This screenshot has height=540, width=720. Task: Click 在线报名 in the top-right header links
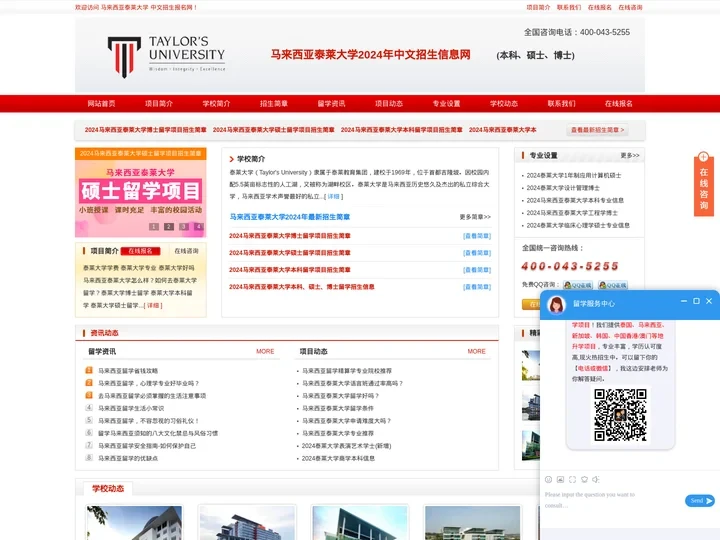tap(600, 7)
